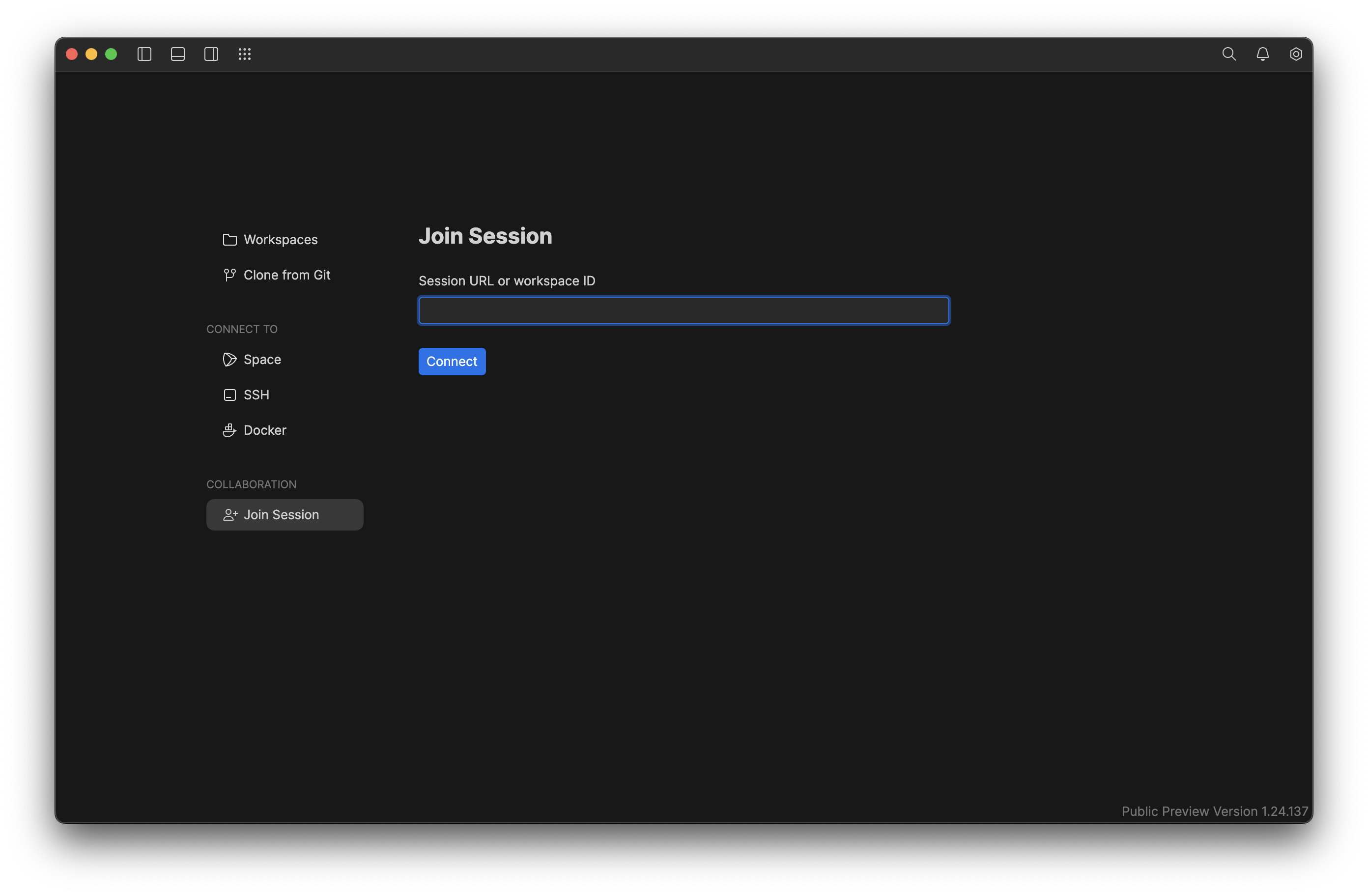This screenshot has height=896, width=1368.
Task: Click the Join Session person icon
Action: [229, 515]
